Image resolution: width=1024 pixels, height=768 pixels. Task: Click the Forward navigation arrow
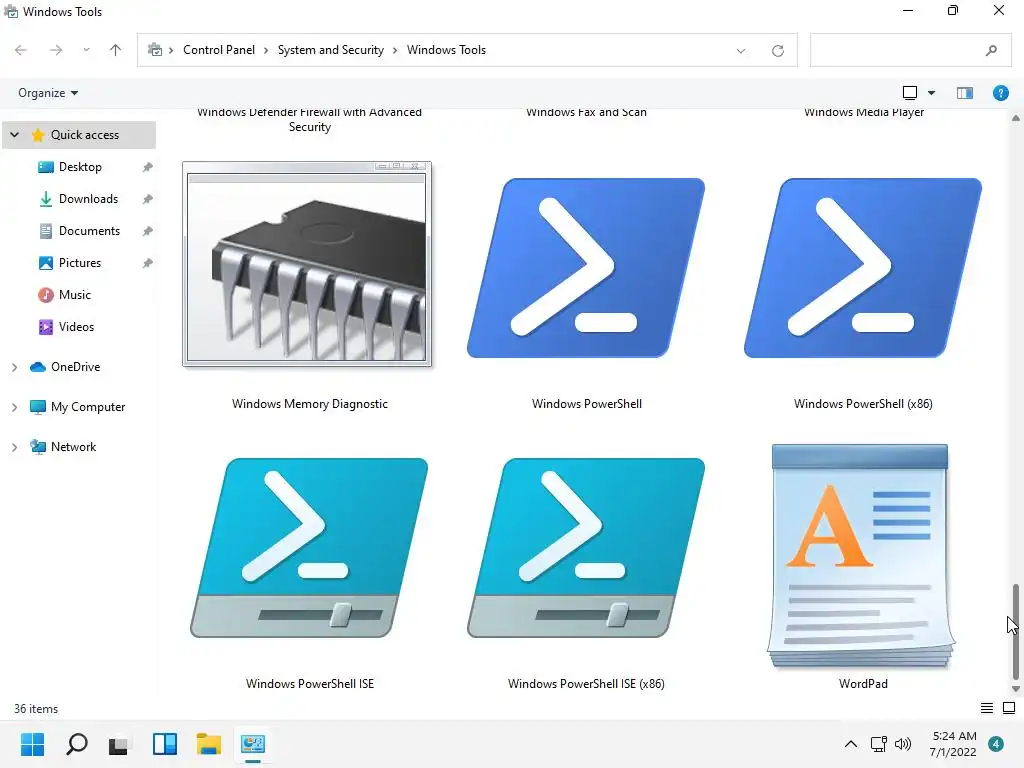pos(56,50)
